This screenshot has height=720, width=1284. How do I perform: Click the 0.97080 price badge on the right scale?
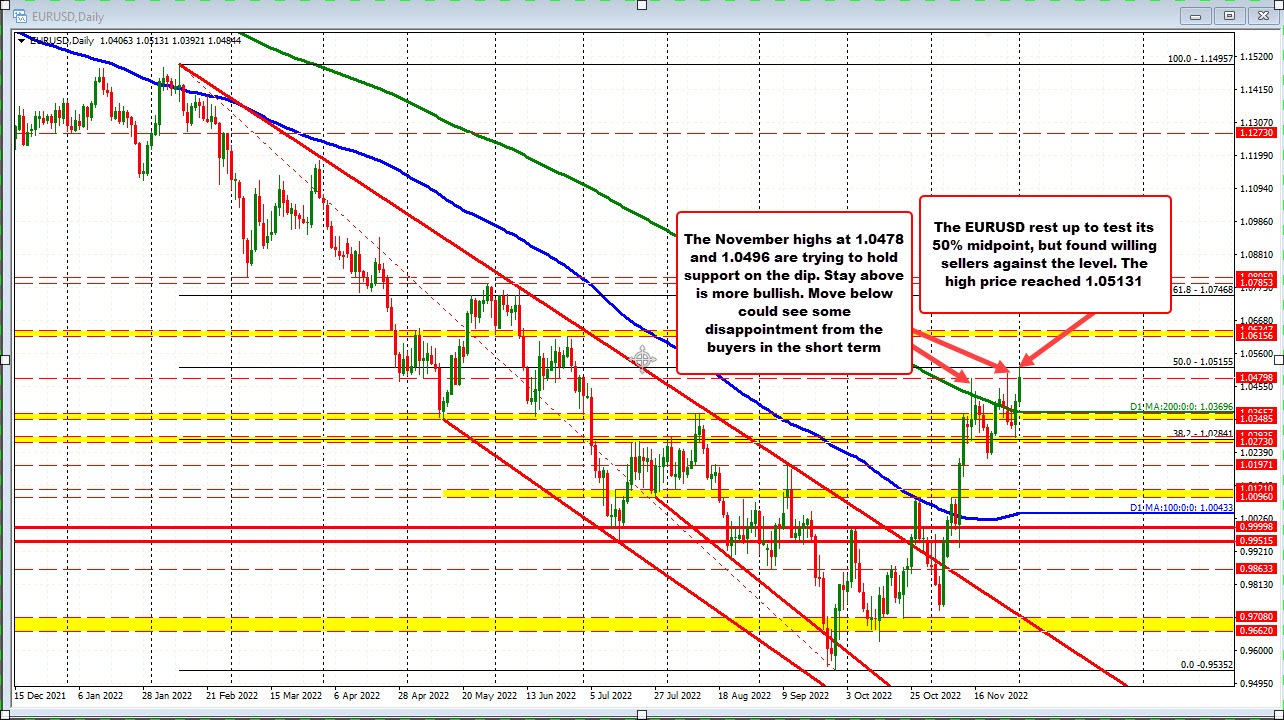(x=1259, y=619)
